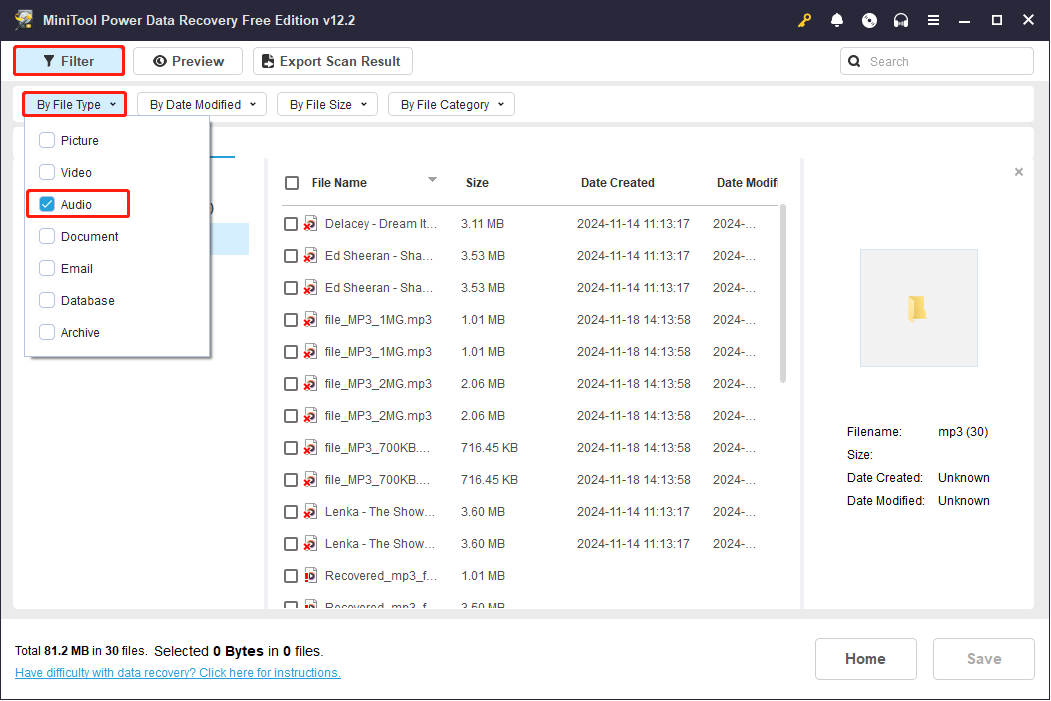Check the Video file type
The width and height of the screenshot is (1051, 701).
tap(47, 172)
